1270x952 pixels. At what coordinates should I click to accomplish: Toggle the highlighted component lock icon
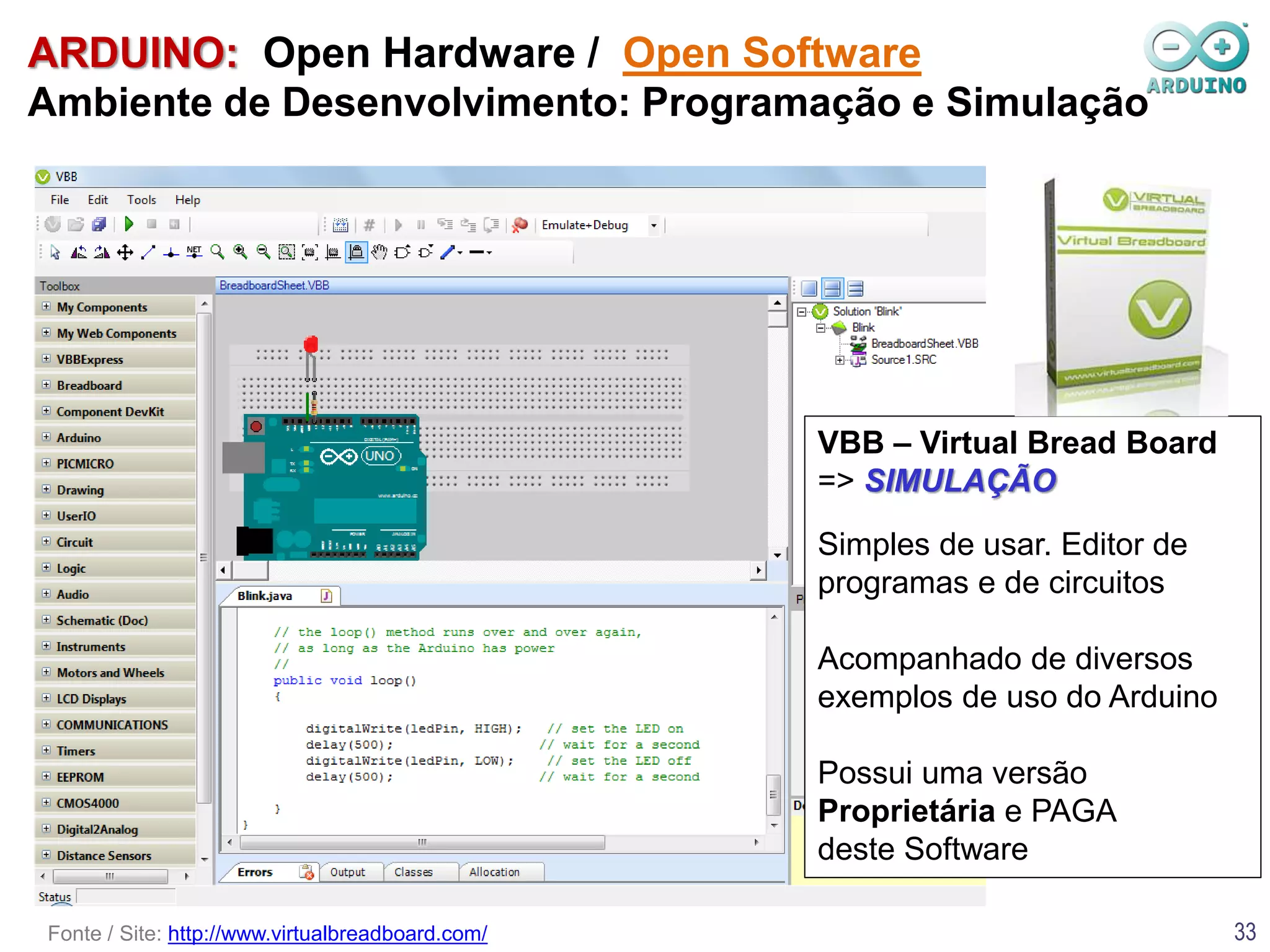click(356, 252)
